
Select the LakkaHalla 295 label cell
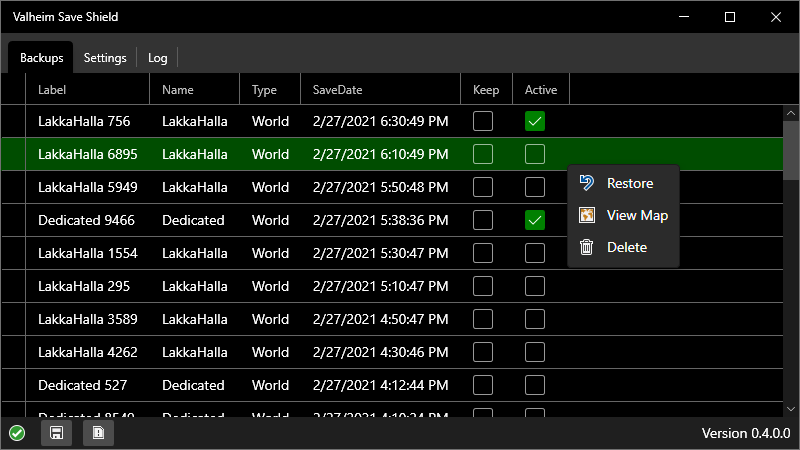tap(87, 286)
